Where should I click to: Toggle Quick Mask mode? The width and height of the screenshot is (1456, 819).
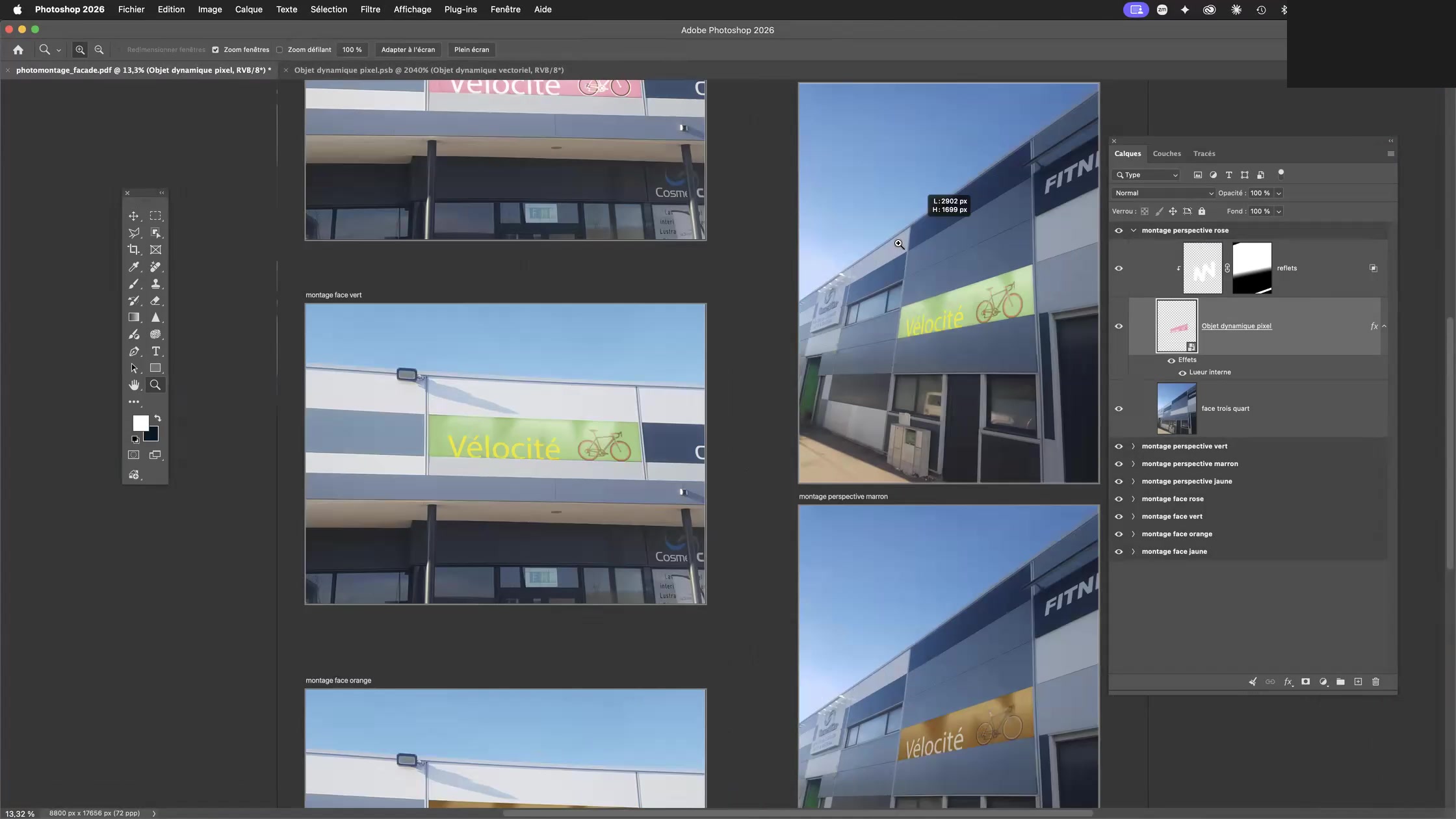(133, 455)
